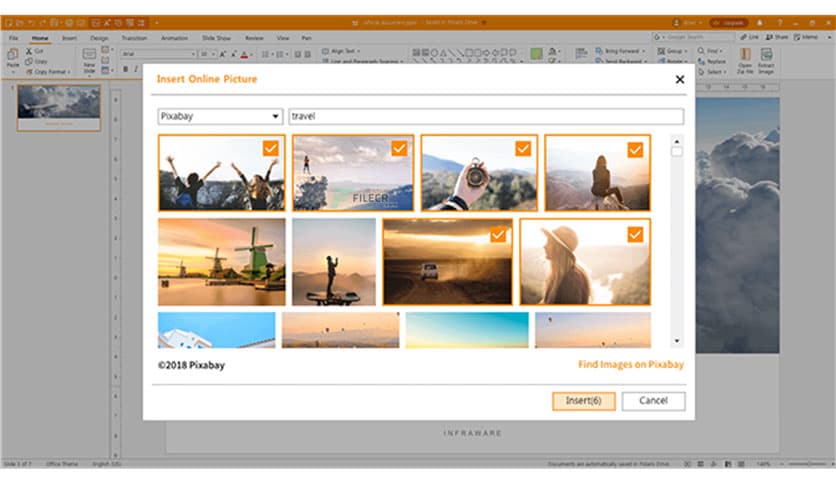Click the green shape fill color swatch
Image resolution: width=836 pixels, height=484 pixels.
click(536, 53)
